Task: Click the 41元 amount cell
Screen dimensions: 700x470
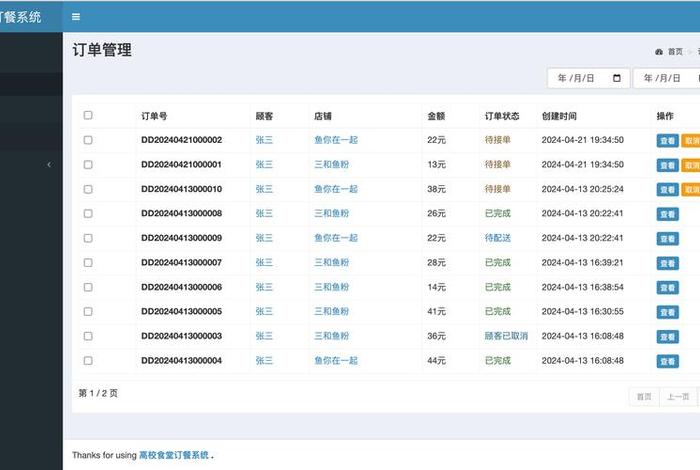Action: [x=436, y=312]
